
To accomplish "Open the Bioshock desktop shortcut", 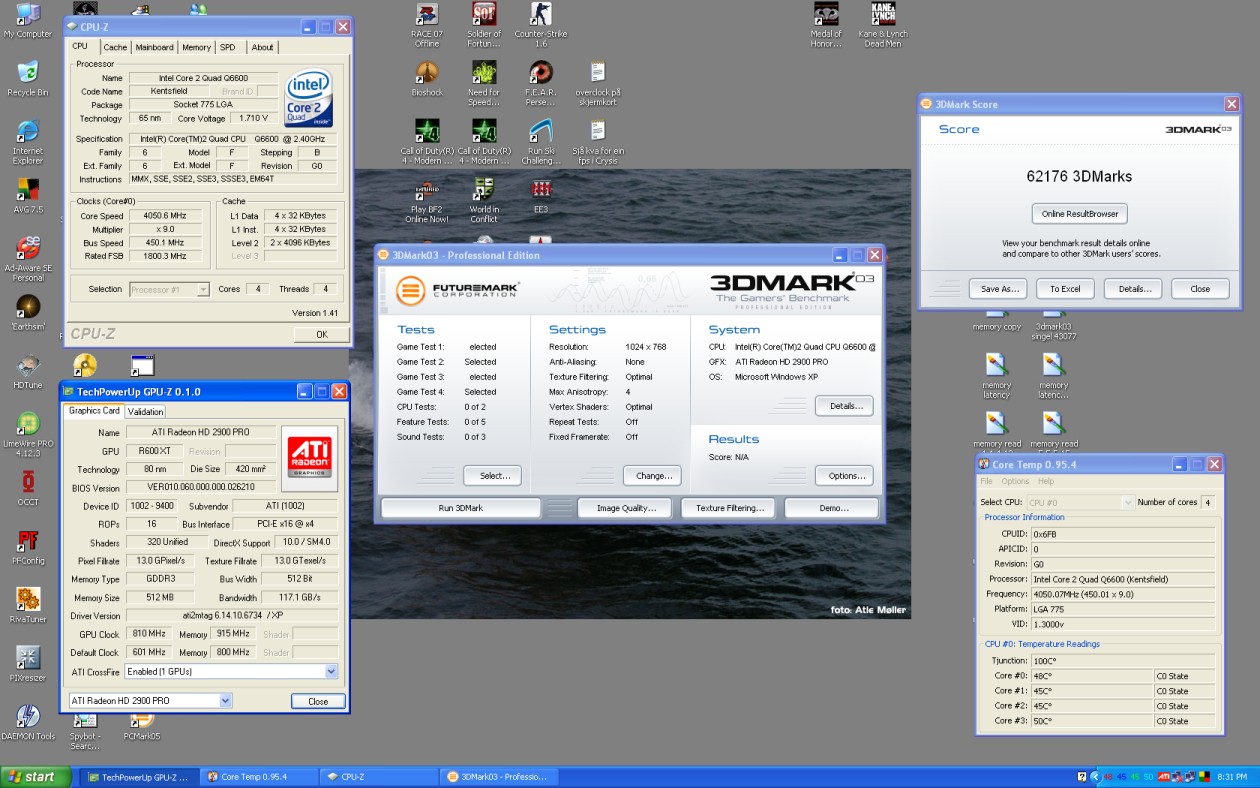I will (x=427, y=78).
